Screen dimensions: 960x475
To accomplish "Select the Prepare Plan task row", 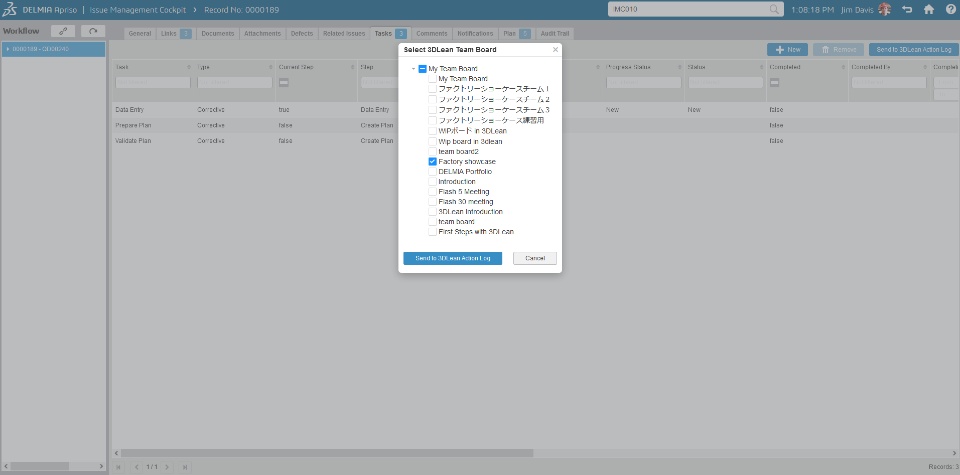I will click(534, 125).
